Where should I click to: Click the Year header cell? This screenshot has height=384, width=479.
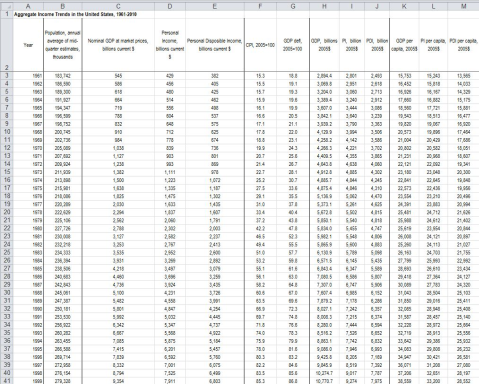[x=28, y=45]
